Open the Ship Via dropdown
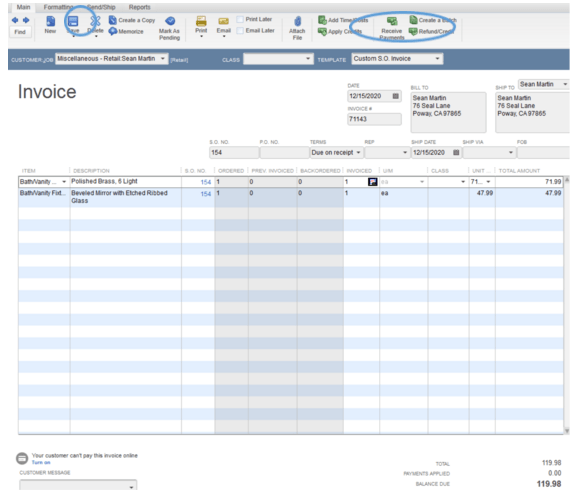The width and height of the screenshot is (578, 500). [511, 152]
